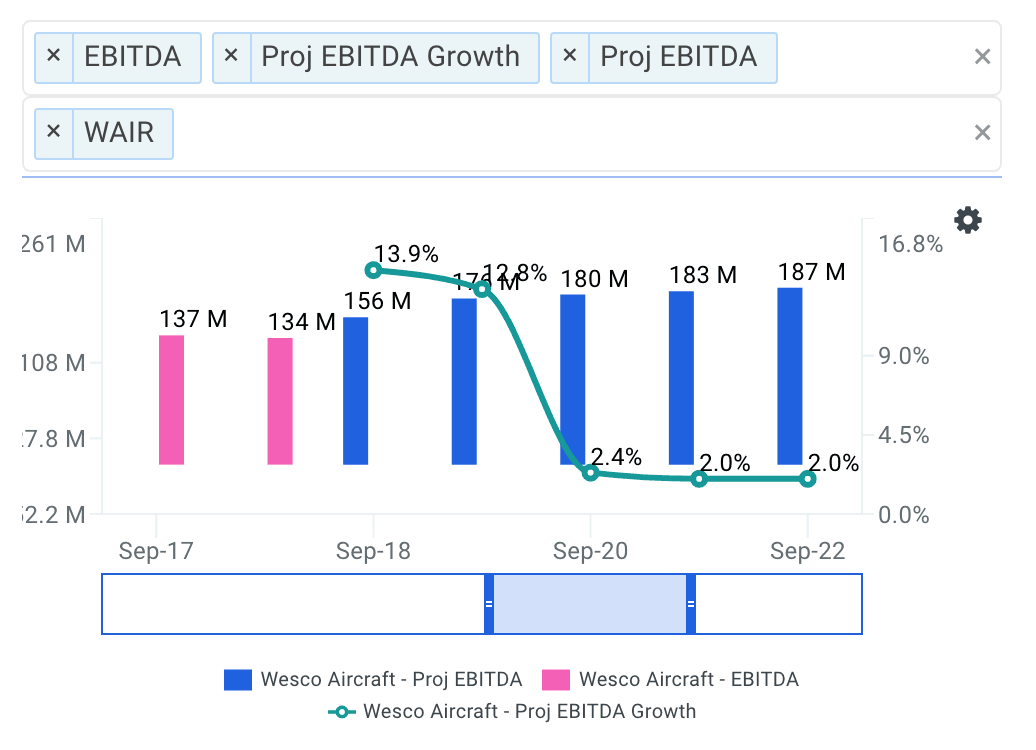Image resolution: width=1036 pixels, height=750 pixels.
Task: Clear all tickers in second selector
Action: (x=982, y=133)
